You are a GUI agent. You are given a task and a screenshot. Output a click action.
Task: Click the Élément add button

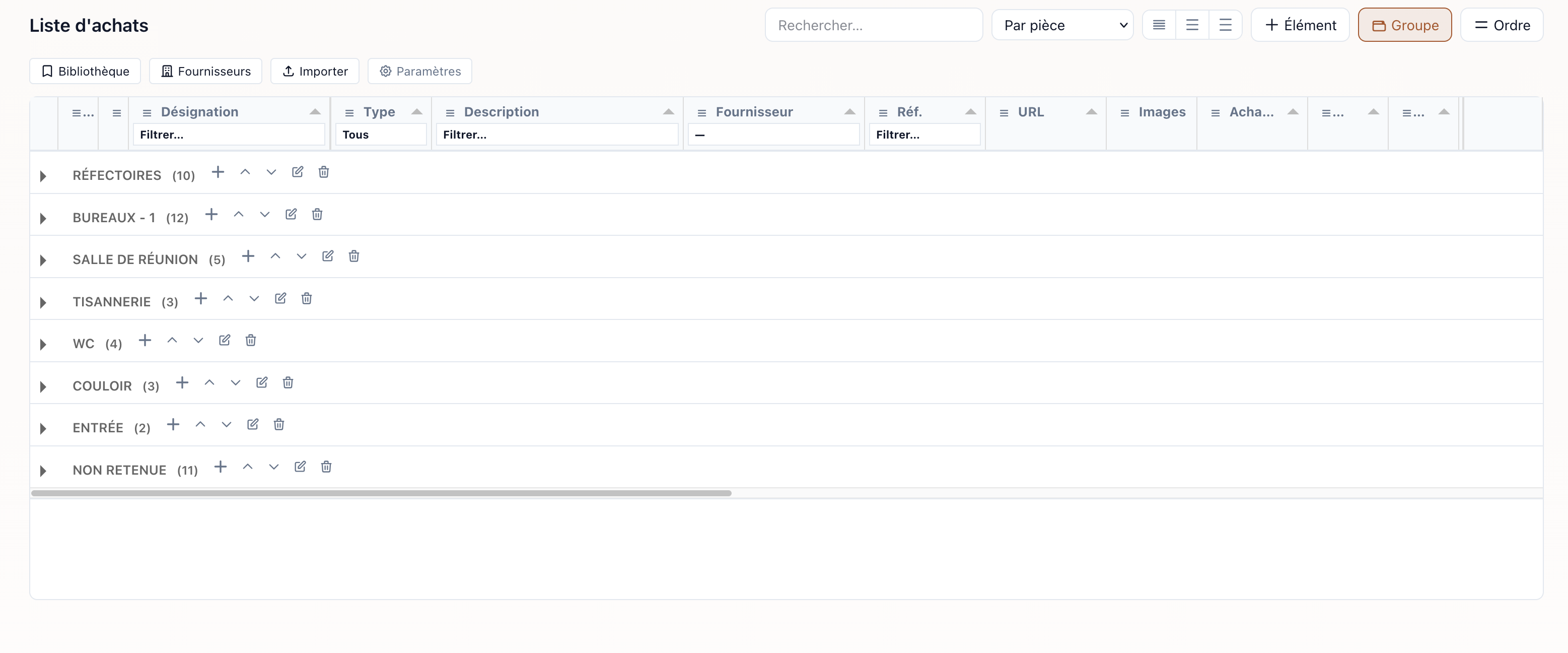click(1300, 25)
